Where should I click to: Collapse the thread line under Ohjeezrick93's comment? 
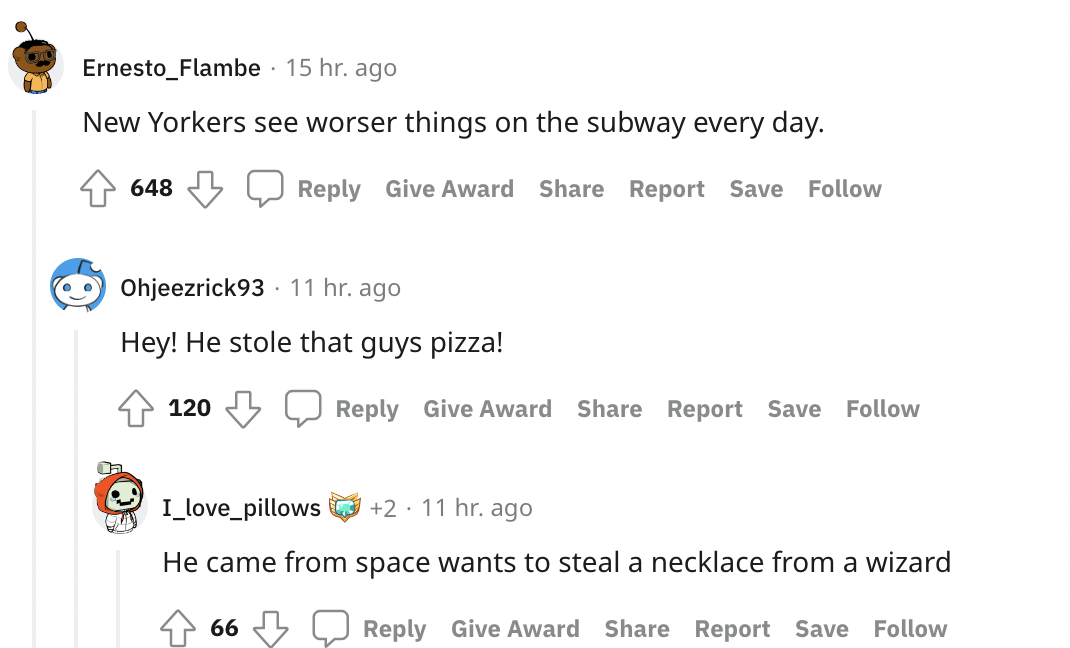pos(76,489)
